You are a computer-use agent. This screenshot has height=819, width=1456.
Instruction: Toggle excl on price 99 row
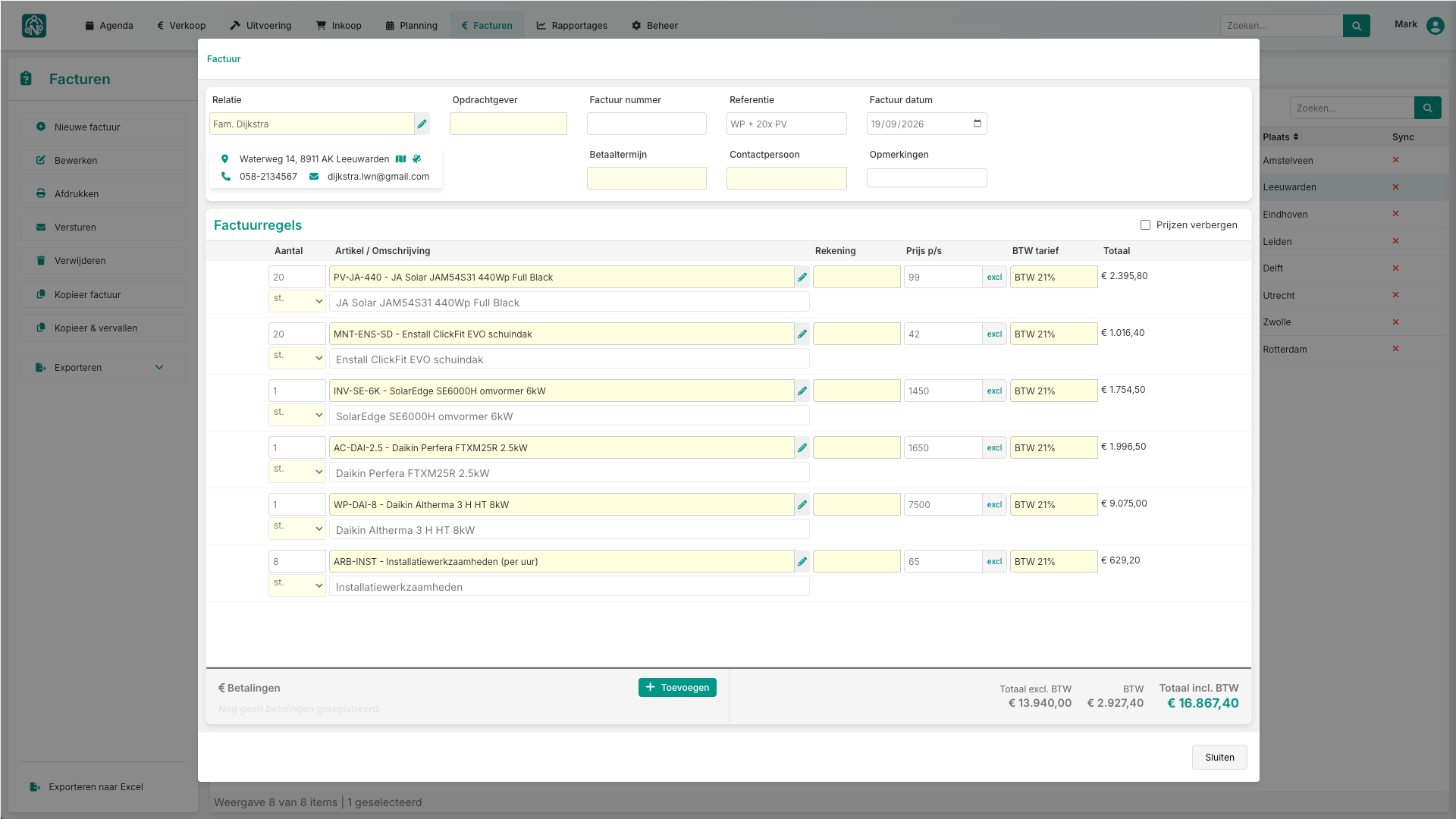994,278
